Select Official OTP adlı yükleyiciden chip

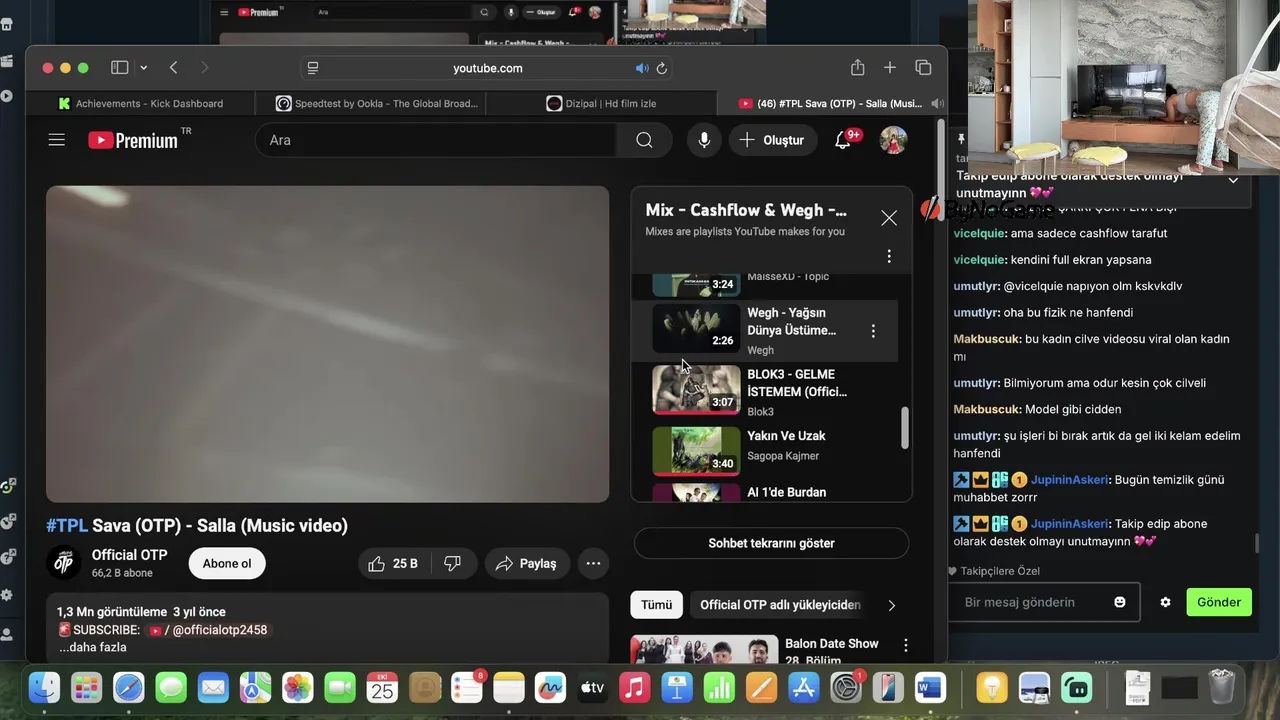[780, 605]
